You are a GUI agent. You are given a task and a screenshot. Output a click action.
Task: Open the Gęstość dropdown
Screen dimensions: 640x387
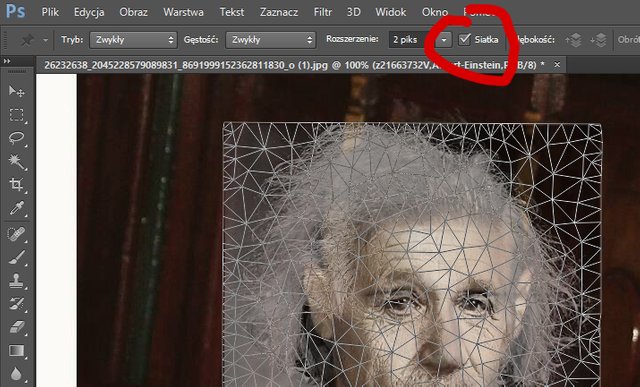pos(270,40)
